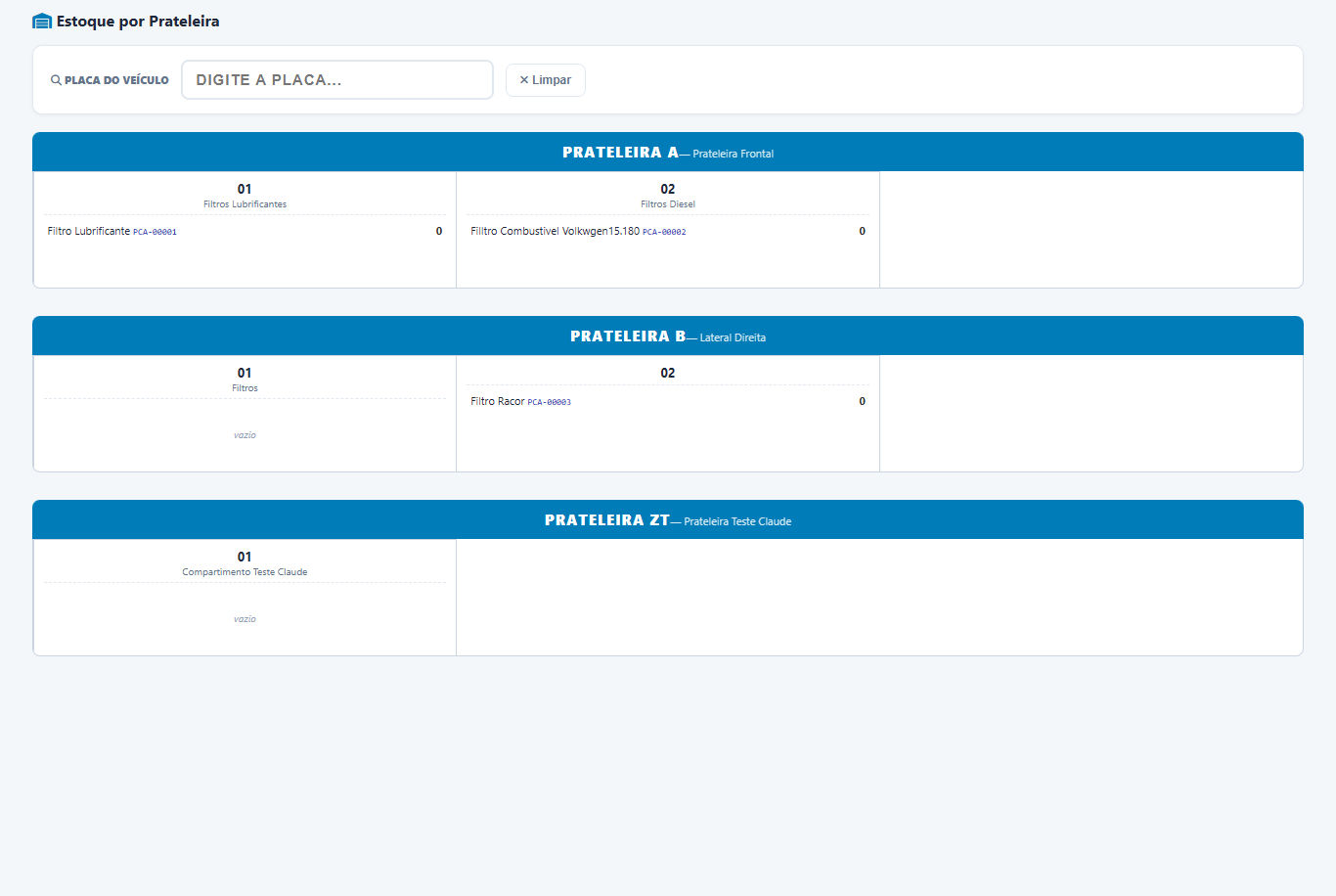This screenshot has height=896, width=1336.
Task: Open compartment 02 in Prateleira B
Action: click(668, 373)
